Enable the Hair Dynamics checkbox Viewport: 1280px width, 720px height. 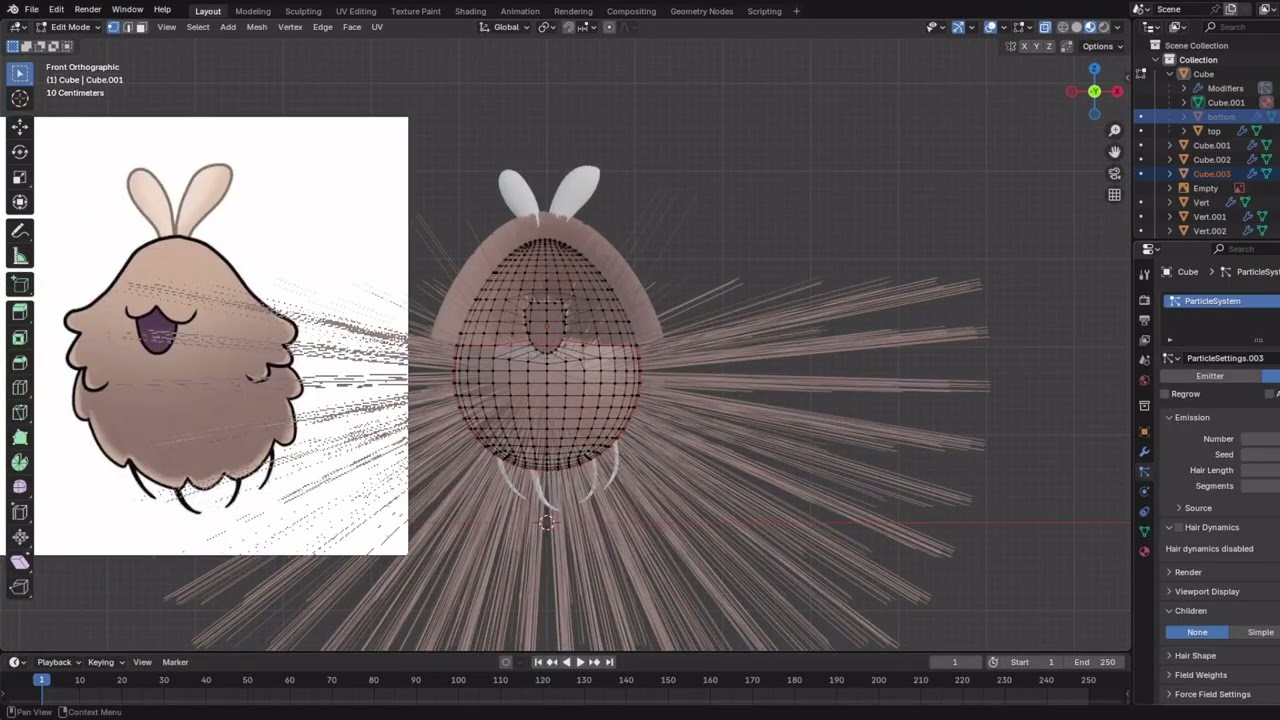1179,528
